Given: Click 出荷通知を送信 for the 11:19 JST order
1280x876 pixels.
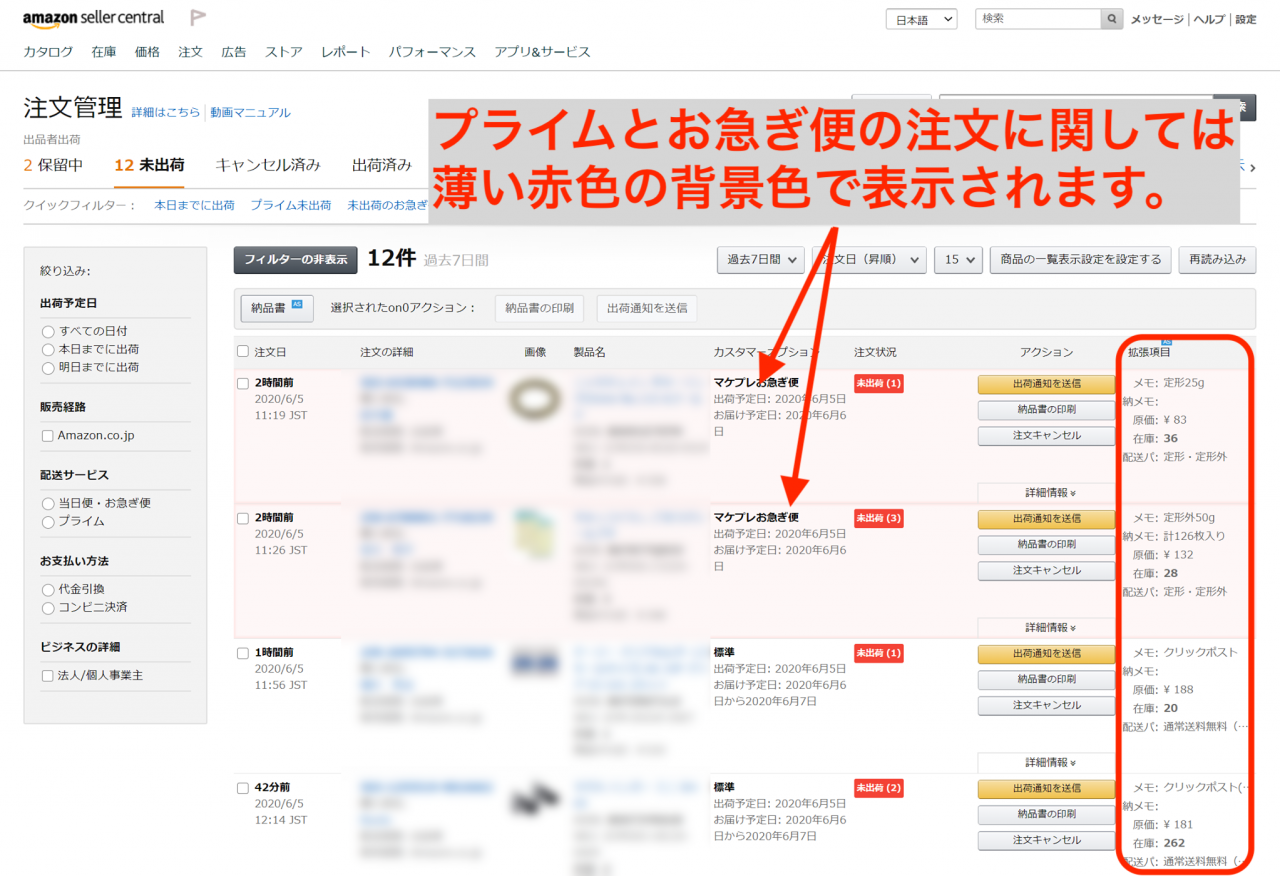Looking at the screenshot, I should point(1046,383).
